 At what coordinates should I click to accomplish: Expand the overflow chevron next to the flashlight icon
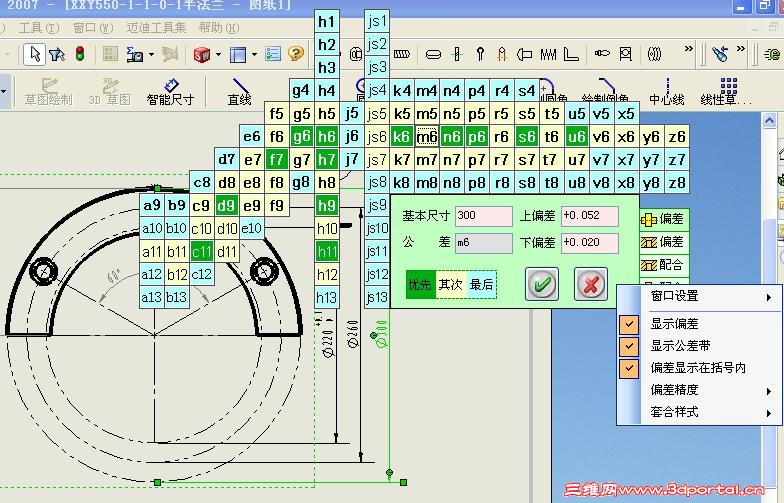741,48
